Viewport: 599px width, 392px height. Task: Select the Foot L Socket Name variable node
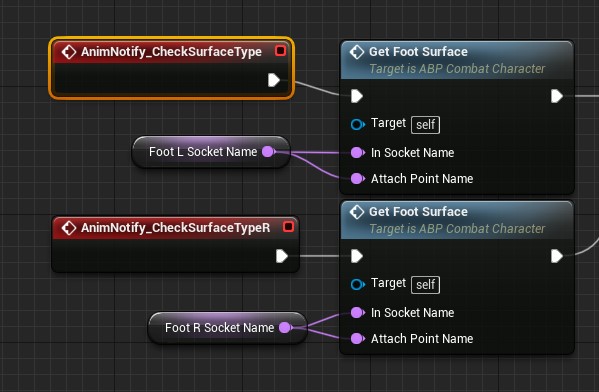pyautogui.click(x=210, y=152)
